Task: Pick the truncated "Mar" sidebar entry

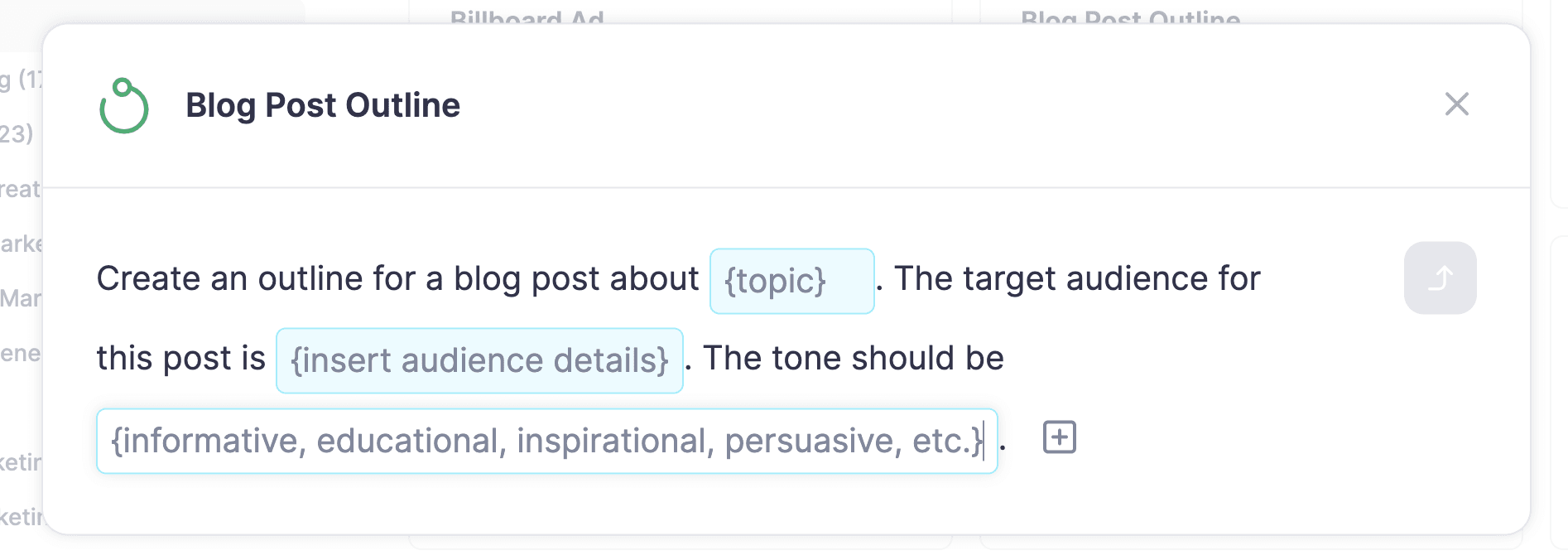Action: [20, 298]
